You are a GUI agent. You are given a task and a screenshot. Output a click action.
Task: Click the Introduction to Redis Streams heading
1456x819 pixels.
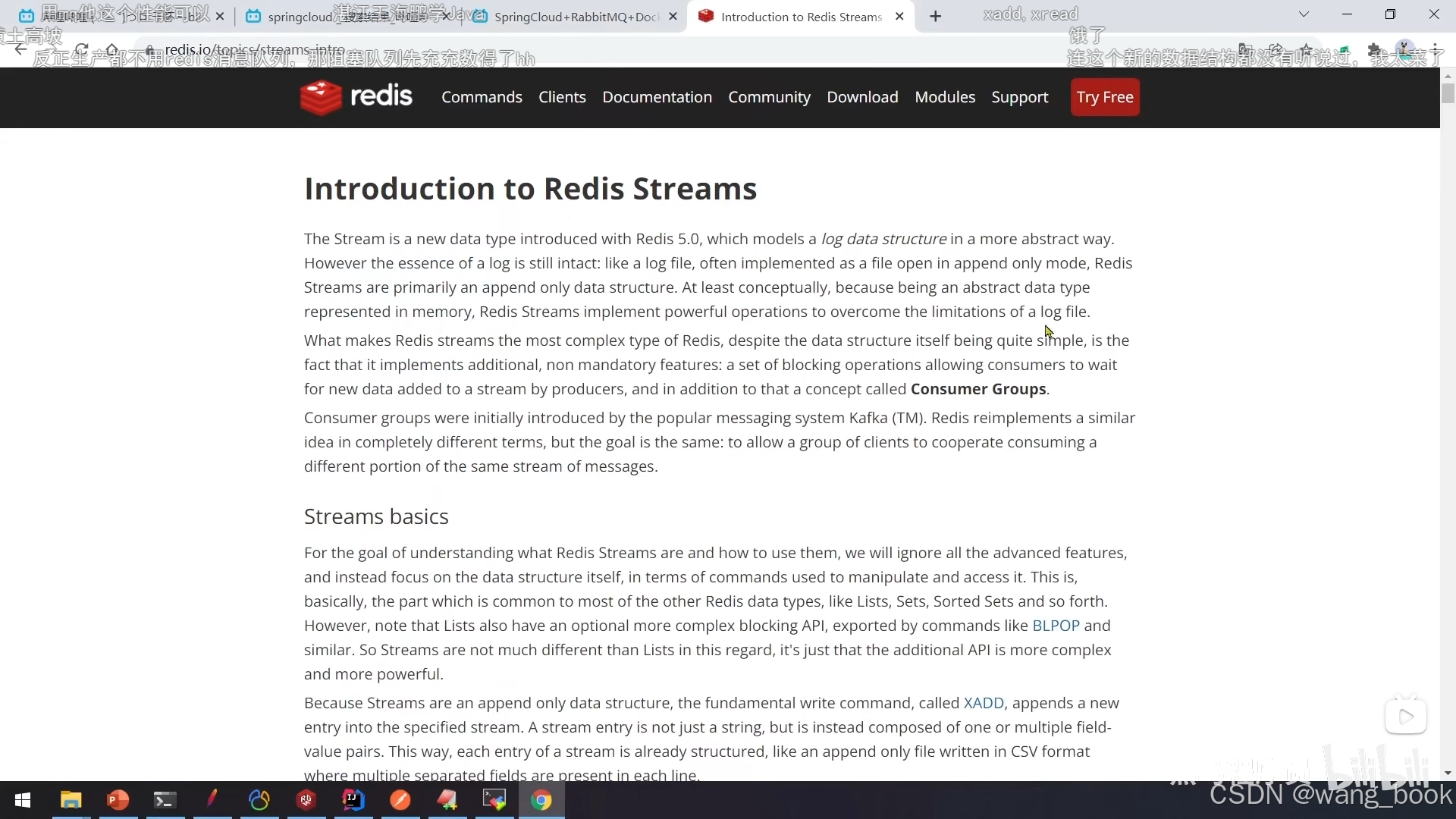click(x=530, y=189)
